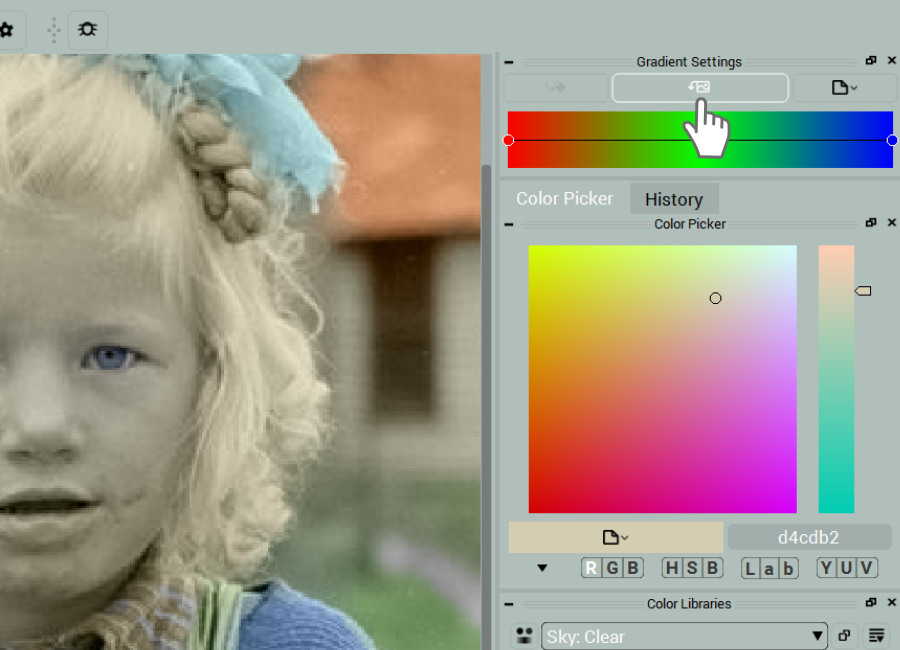Screen dimensions: 900x650
Task: Open the bug report icon
Action: click(88, 29)
